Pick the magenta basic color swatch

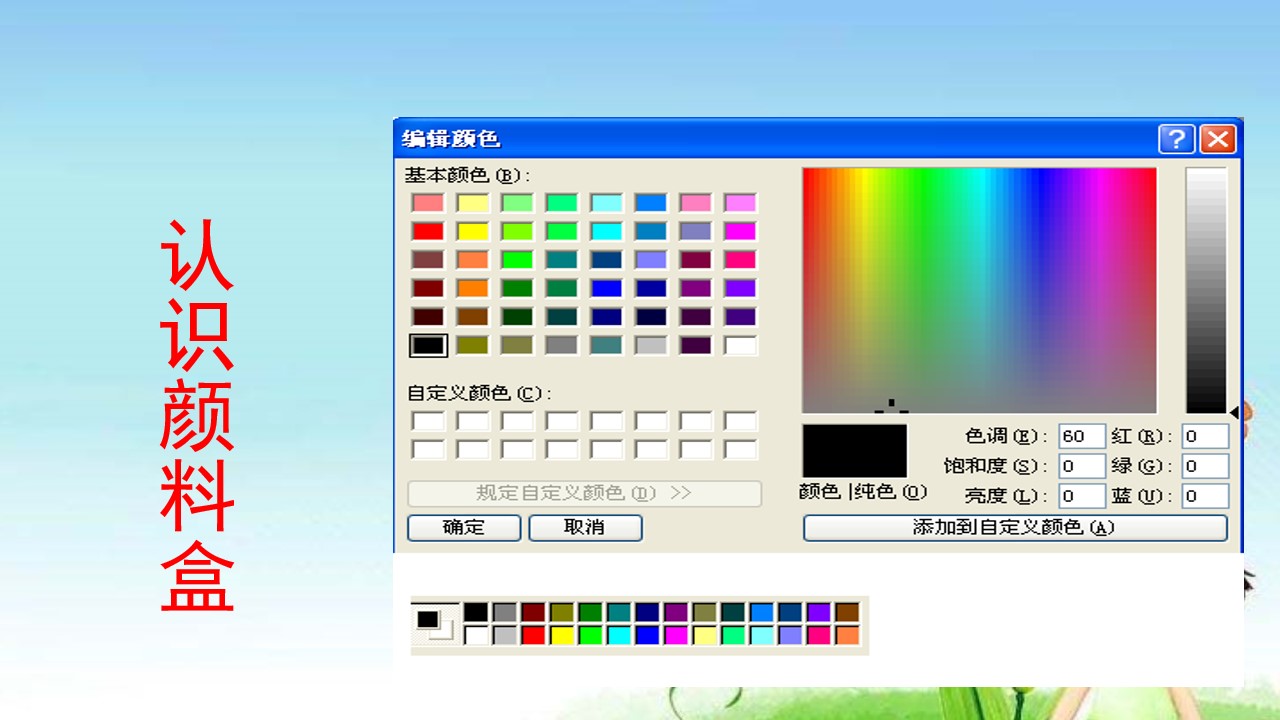741,231
